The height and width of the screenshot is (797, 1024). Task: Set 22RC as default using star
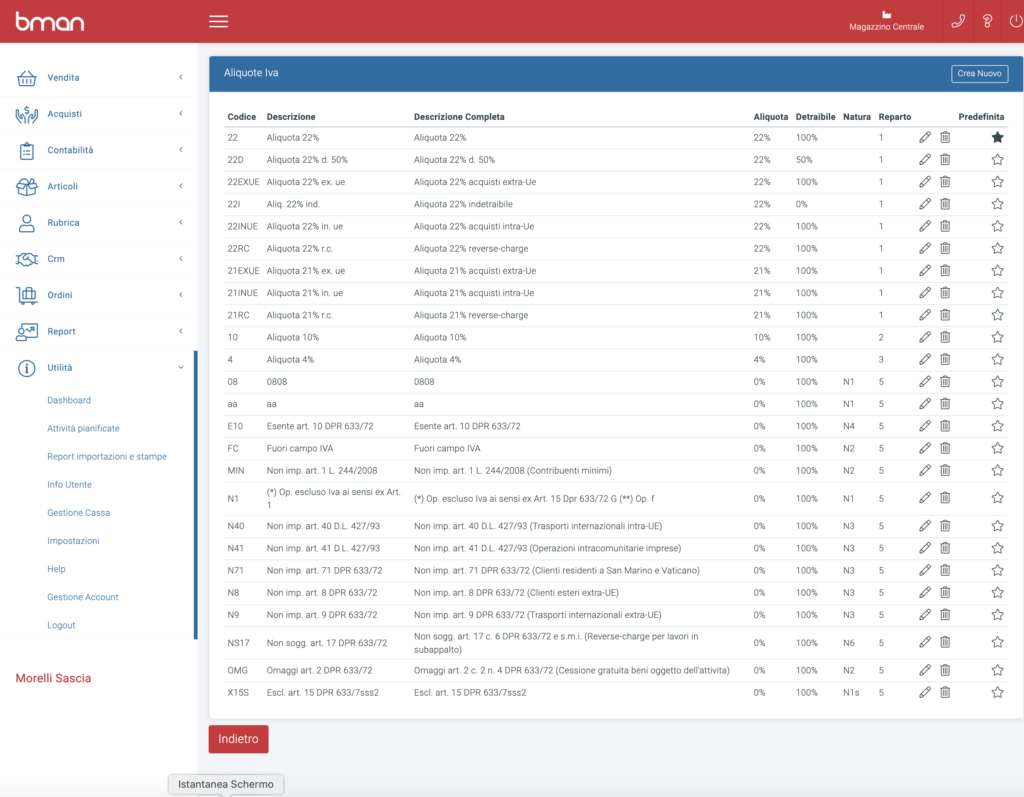(997, 248)
